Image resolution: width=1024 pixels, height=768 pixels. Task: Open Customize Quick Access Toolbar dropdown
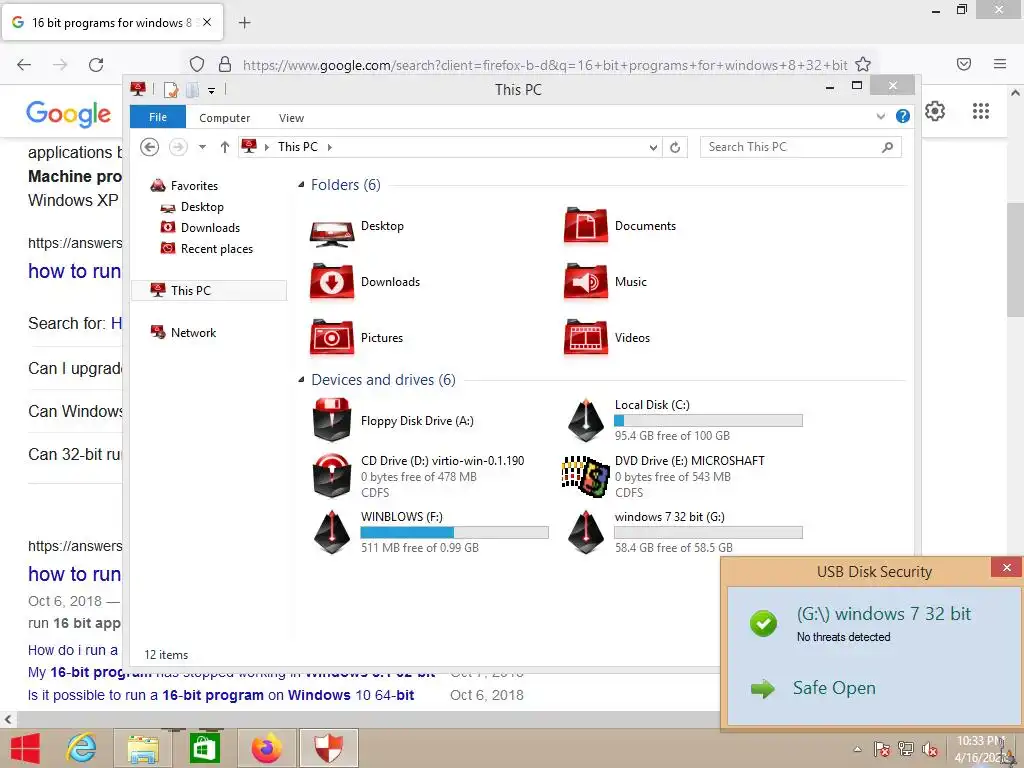pos(211,91)
